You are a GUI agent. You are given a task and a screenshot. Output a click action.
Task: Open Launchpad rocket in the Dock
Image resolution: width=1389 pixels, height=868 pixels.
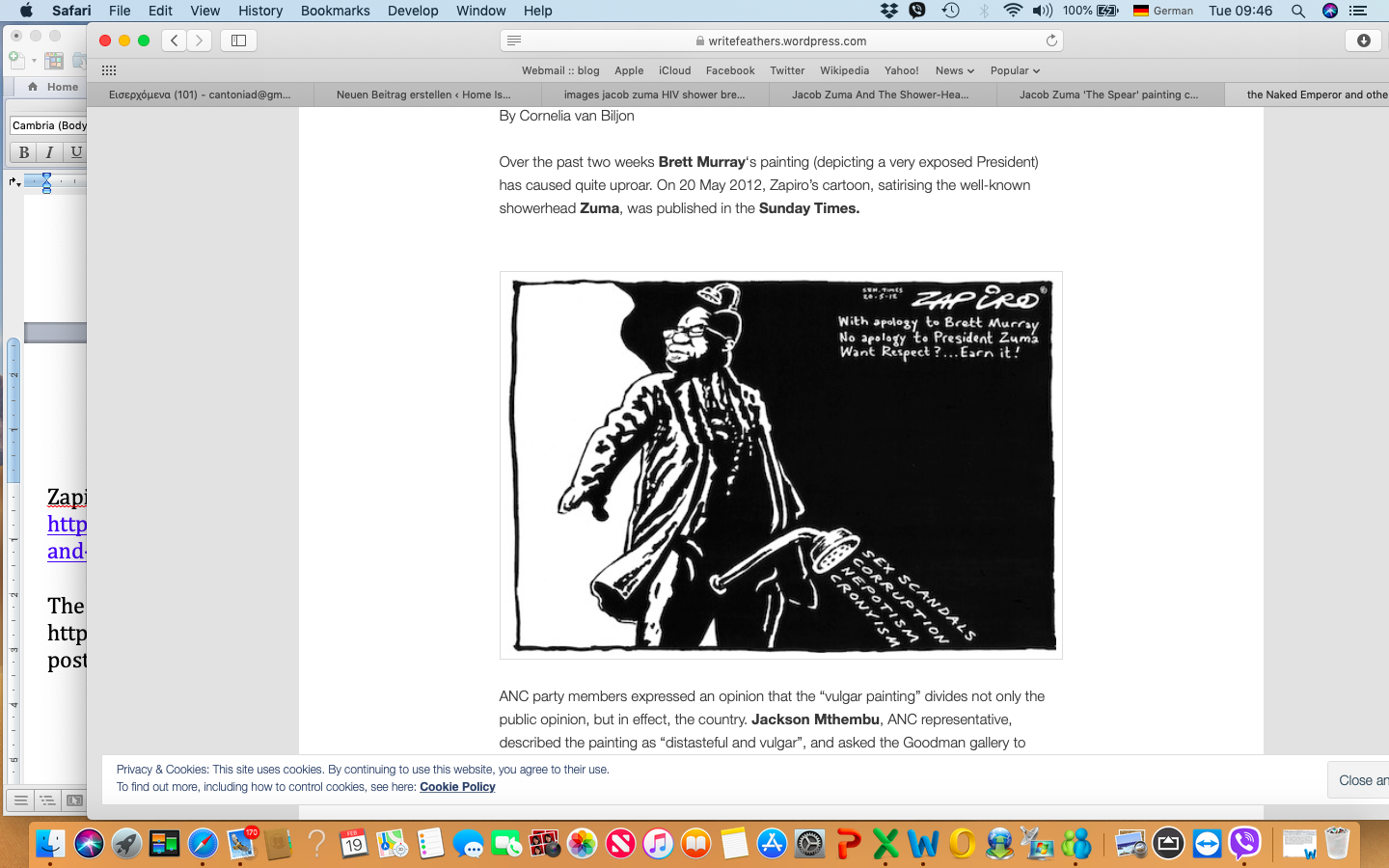(126, 844)
